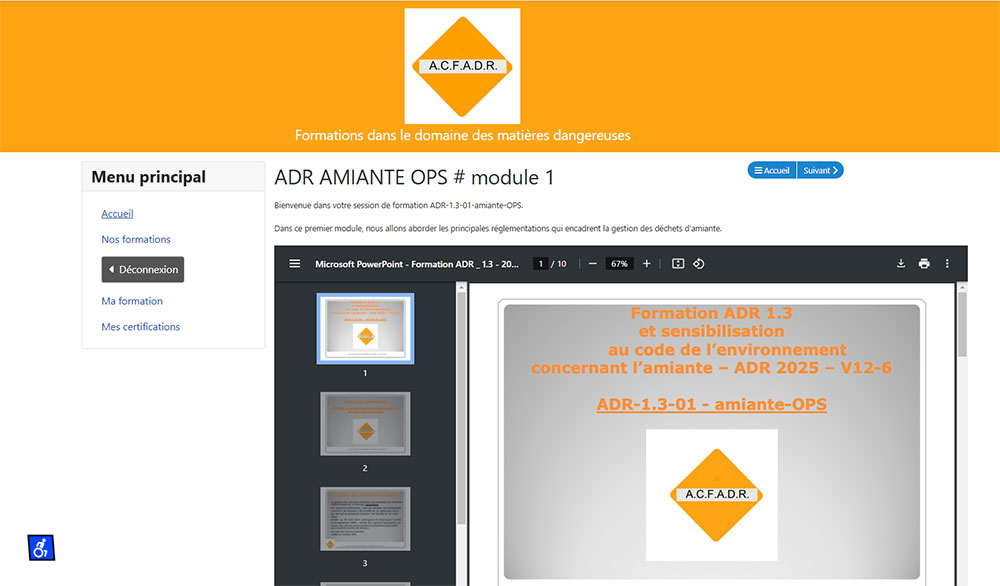This screenshot has height=586, width=1000.
Task: Click the Bienvenue dans votre session text
Action: click(x=399, y=205)
